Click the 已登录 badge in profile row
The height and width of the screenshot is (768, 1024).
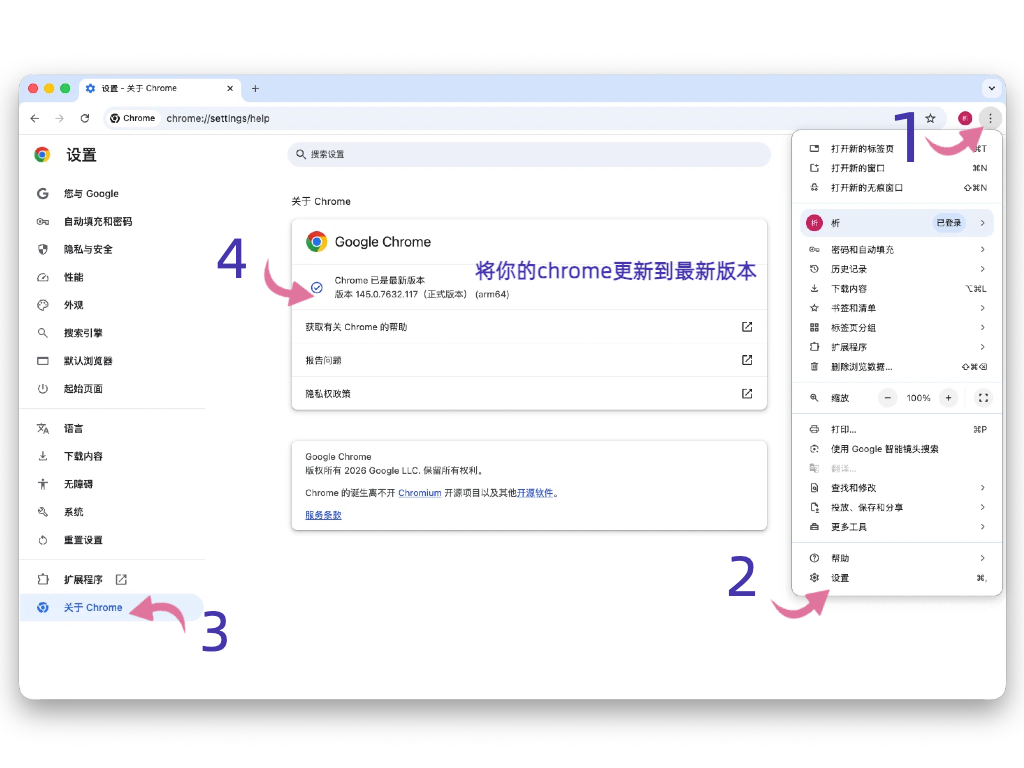949,223
